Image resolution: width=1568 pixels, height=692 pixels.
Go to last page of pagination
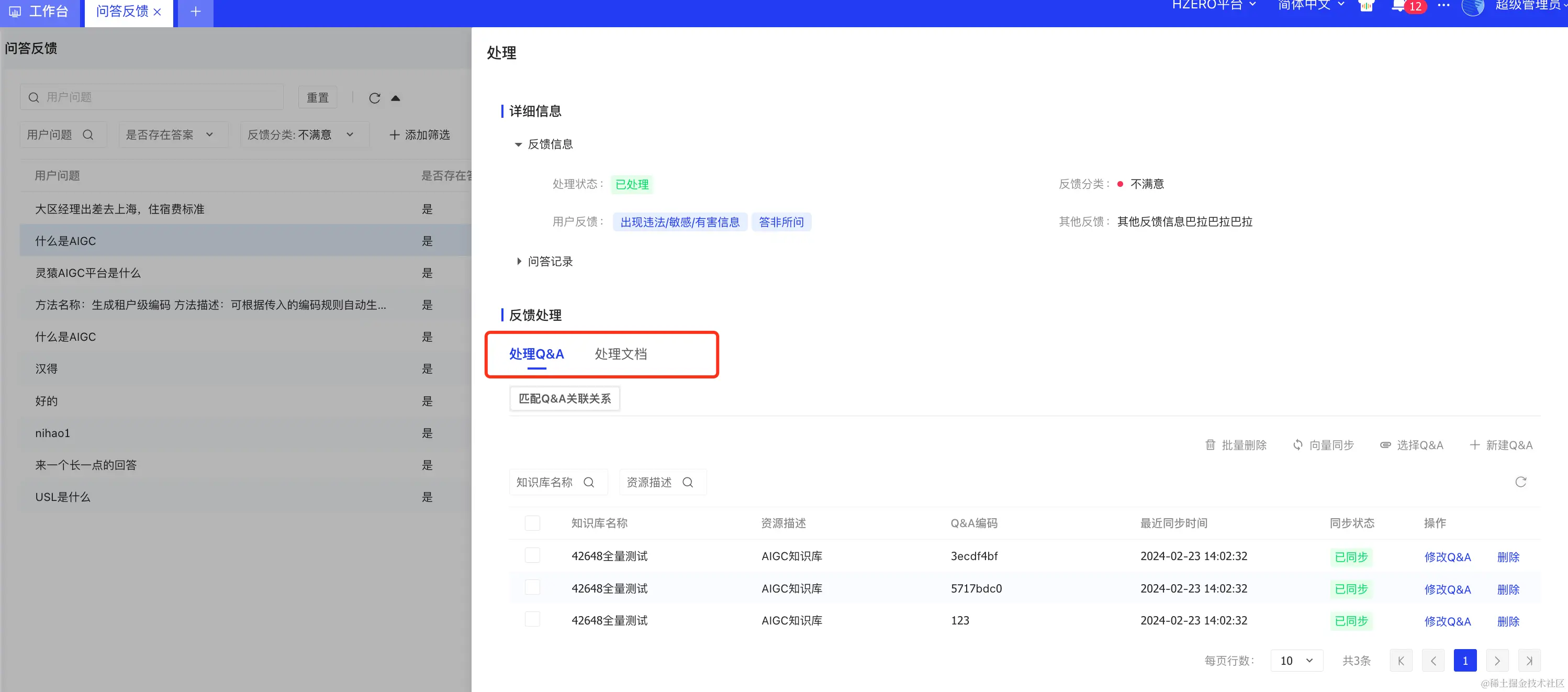coord(1529,661)
